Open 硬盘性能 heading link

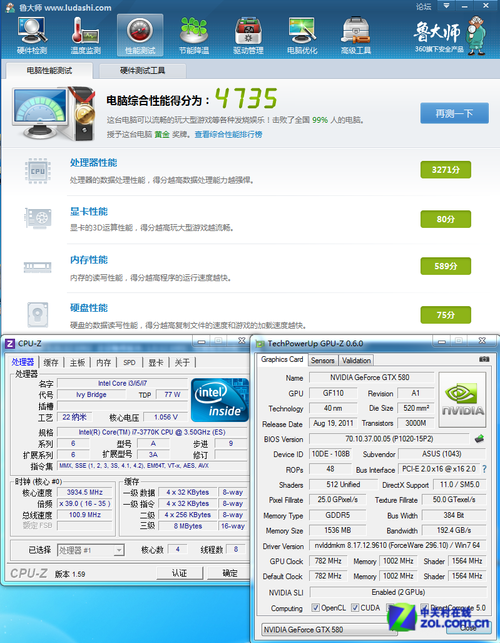coord(89,308)
